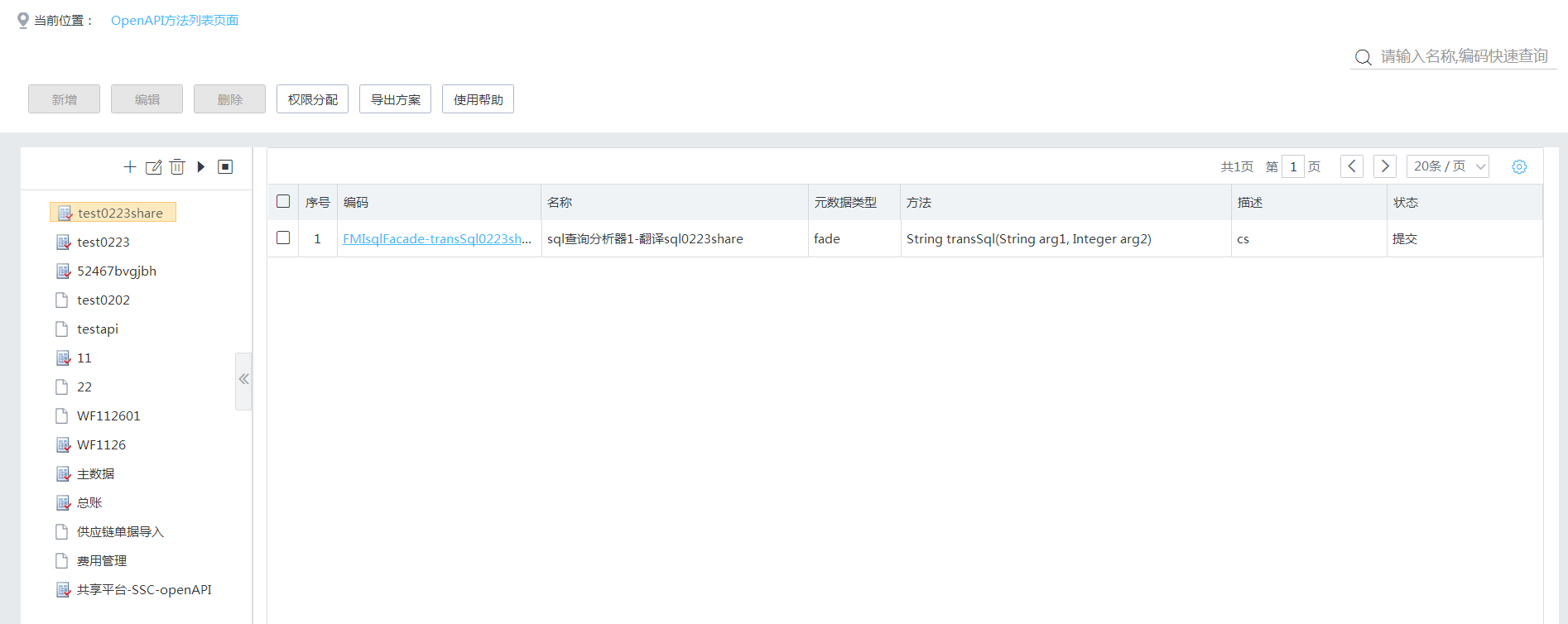Open the FMIsqlFacade-transSql0223sh link
The width and height of the screenshot is (1568, 624).
[x=436, y=239]
